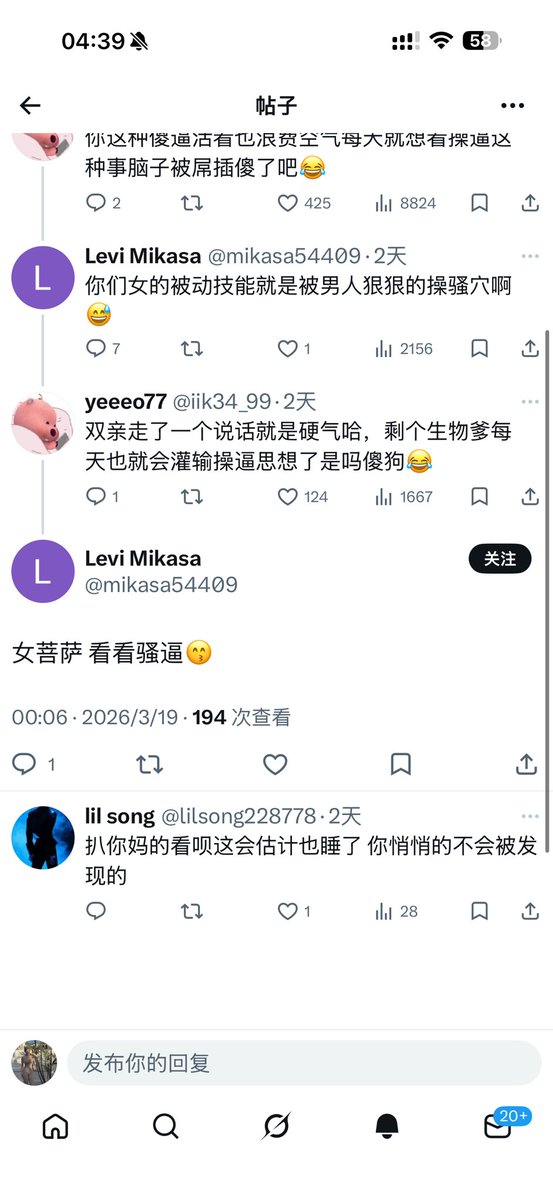
Task: Open the Home tab in bottom bar
Action: tap(56, 1126)
